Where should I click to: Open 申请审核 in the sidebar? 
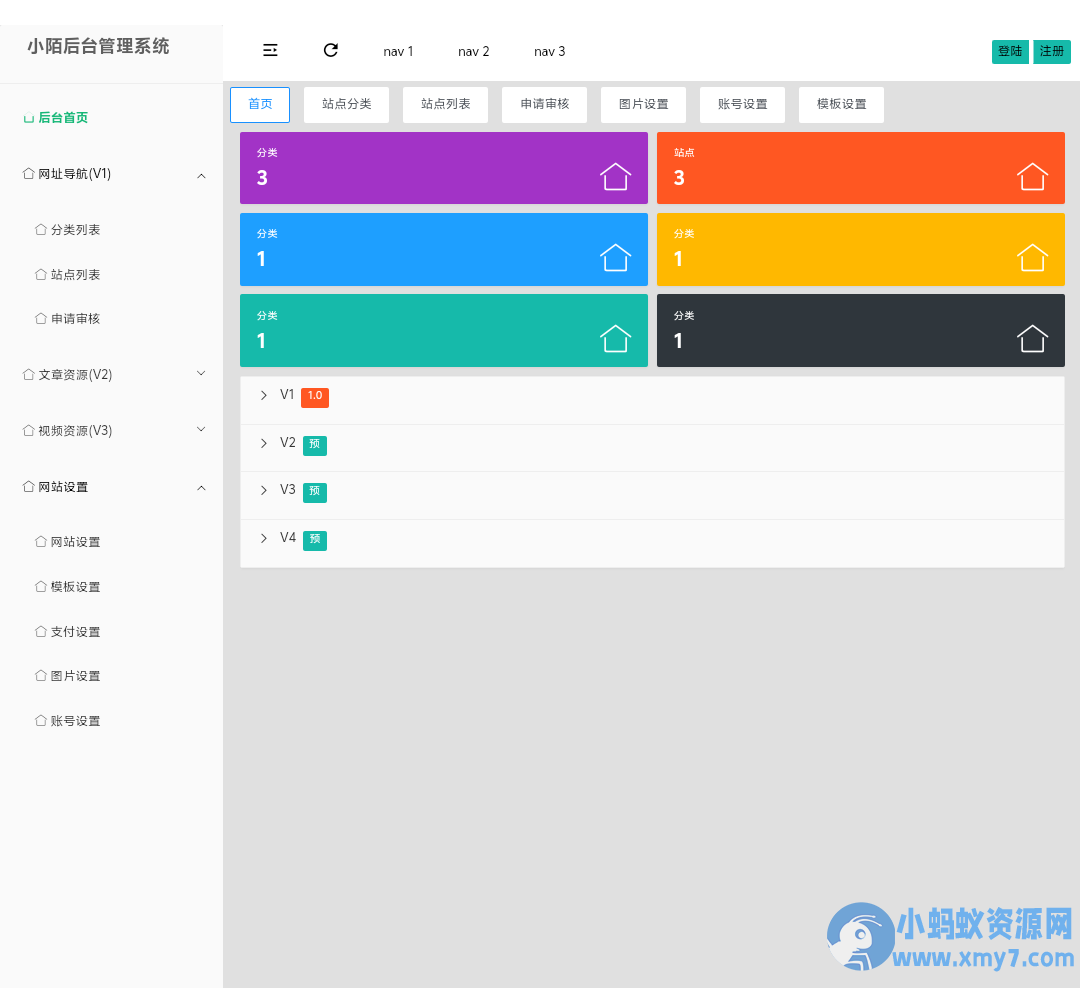(75, 318)
